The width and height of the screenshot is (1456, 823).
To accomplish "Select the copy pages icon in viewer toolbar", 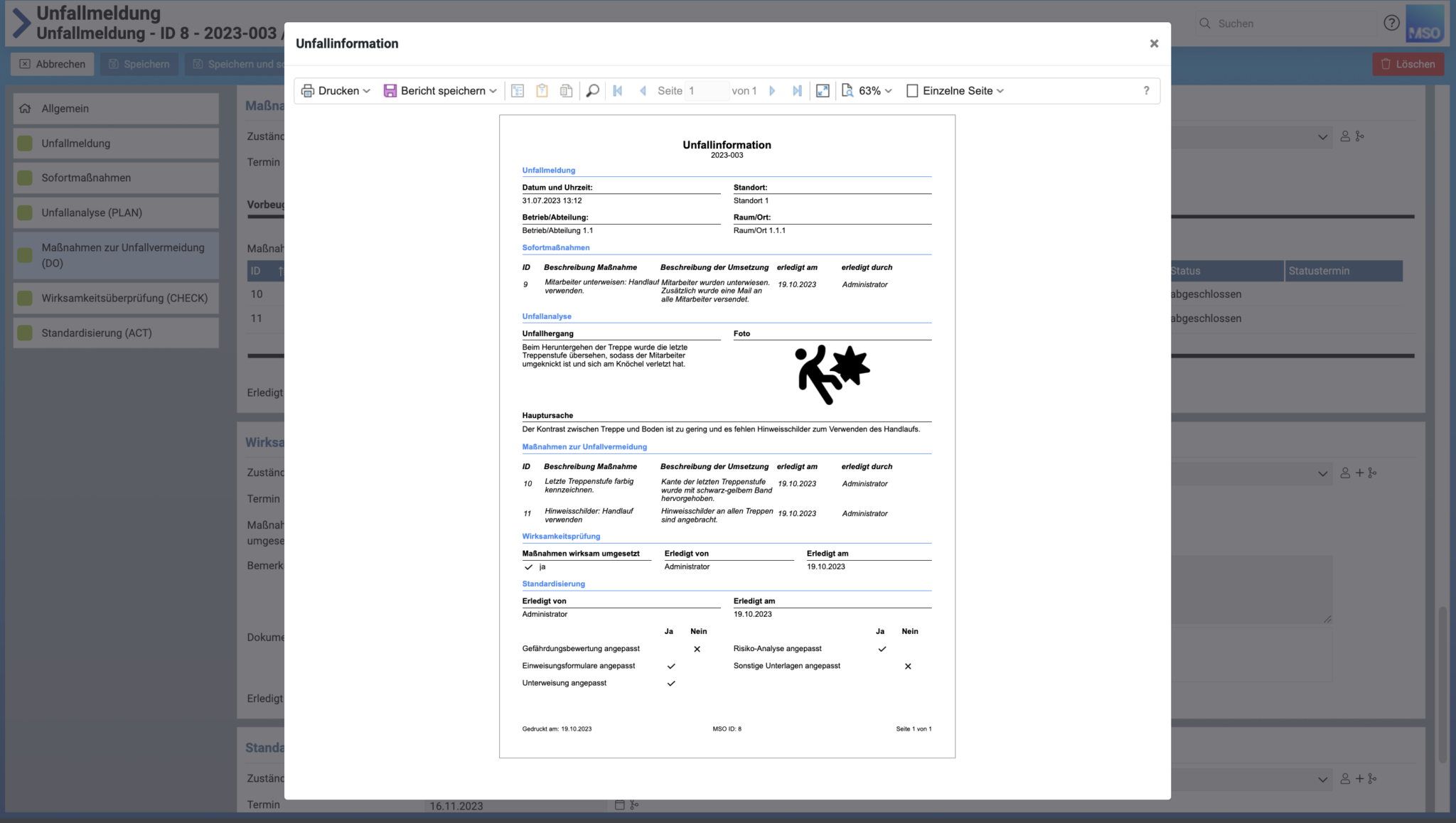I will pyautogui.click(x=566, y=90).
